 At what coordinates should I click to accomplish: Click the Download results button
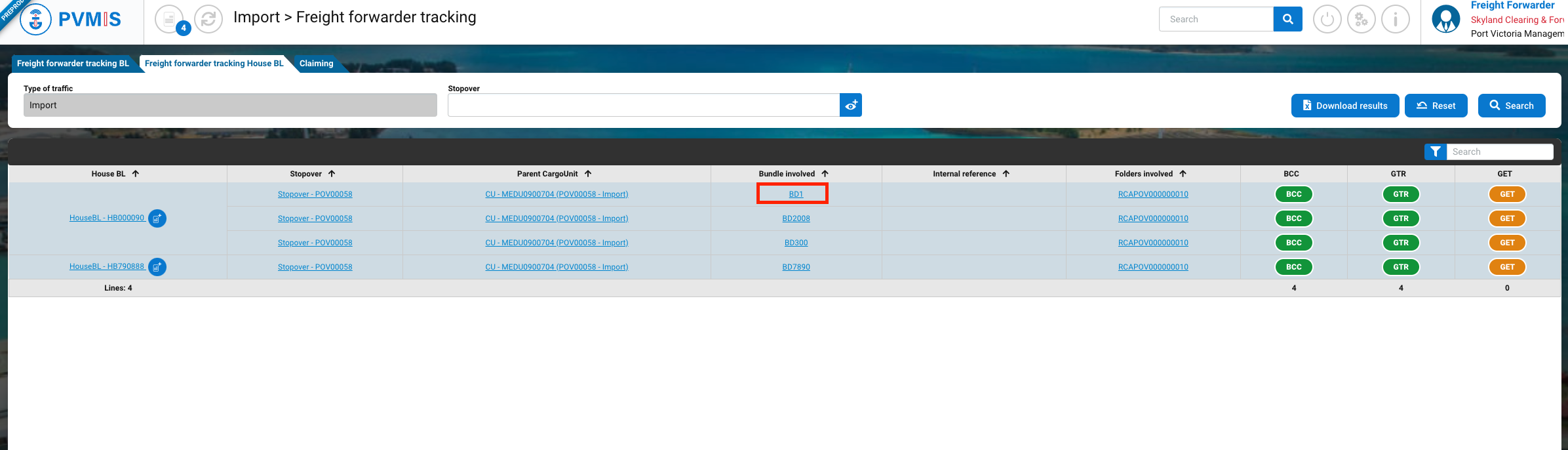point(1344,106)
